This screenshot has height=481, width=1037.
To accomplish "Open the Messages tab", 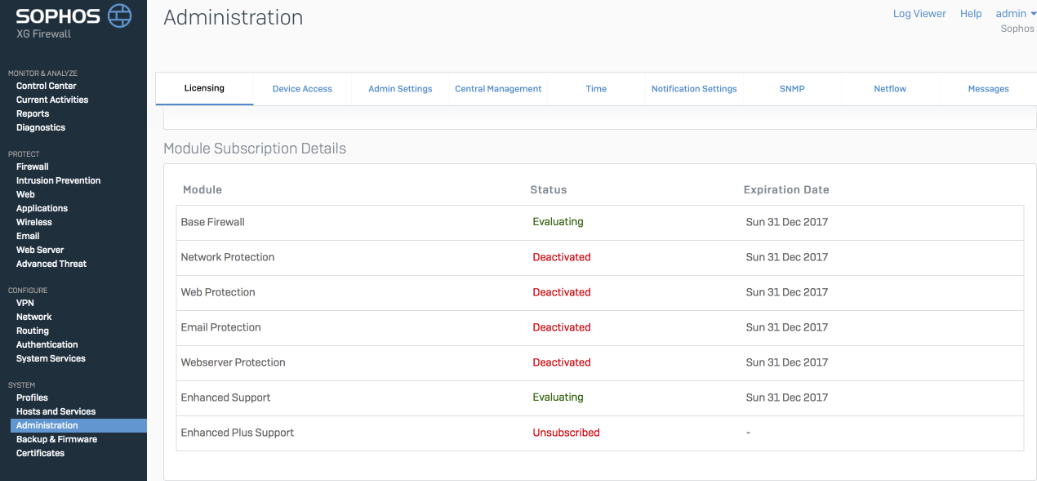I will 988,89.
